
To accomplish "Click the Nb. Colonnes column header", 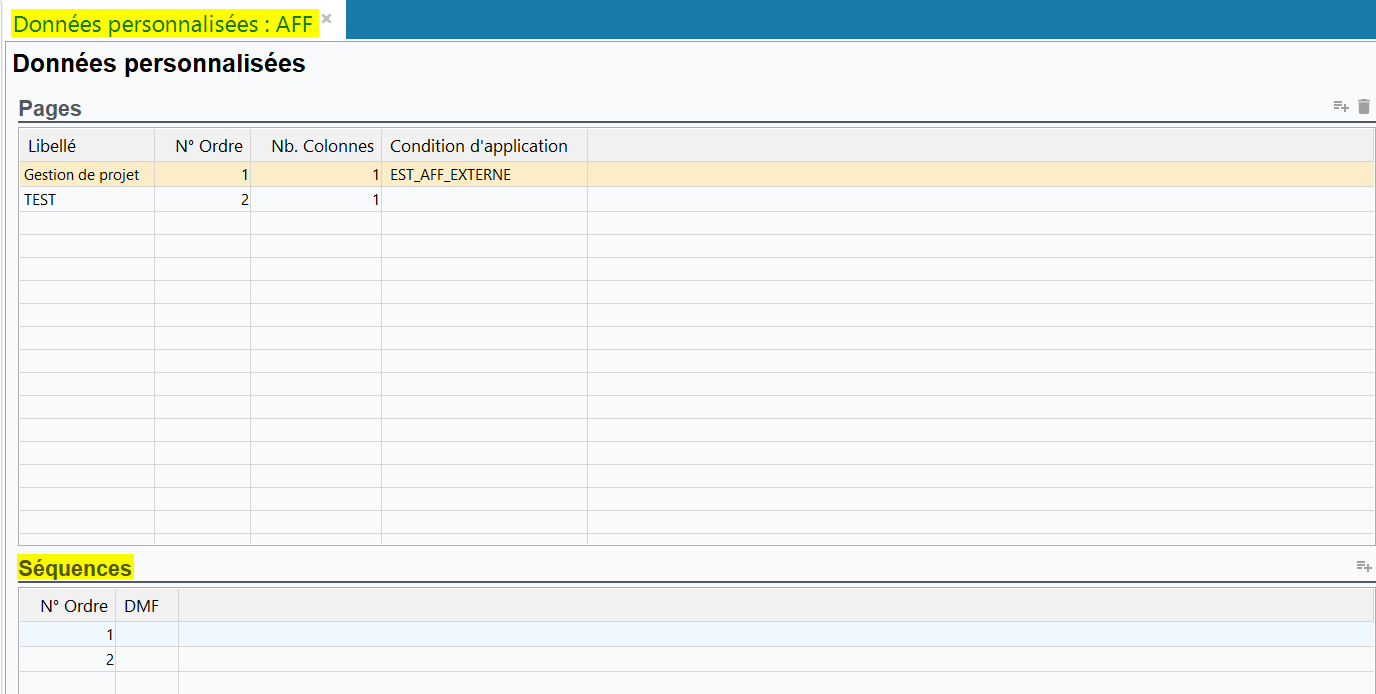I will click(322, 146).
